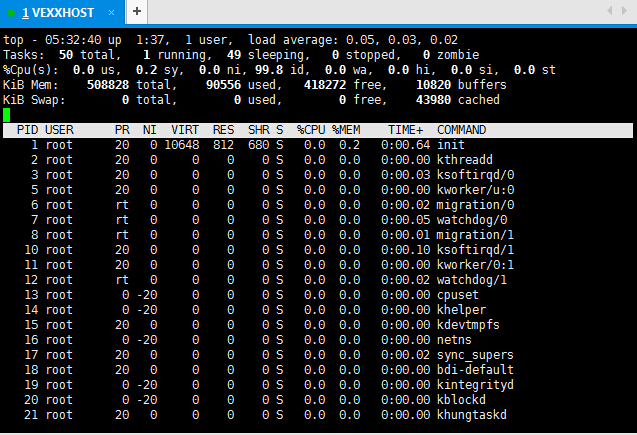Click the SHR column header
Viewport: 637px width, 435px height.
pyautogui.click(x=259, y=130)
